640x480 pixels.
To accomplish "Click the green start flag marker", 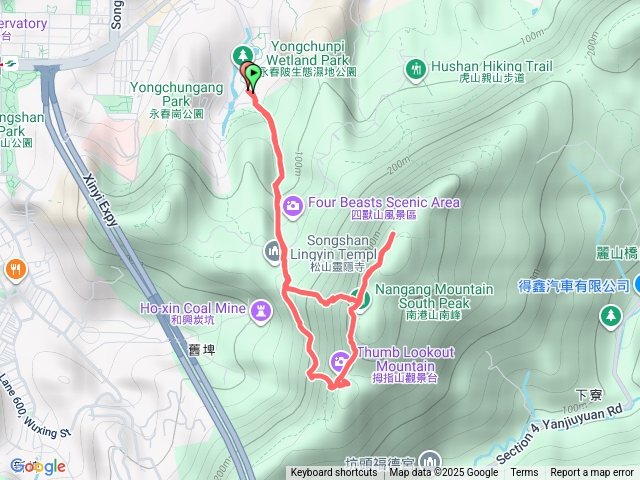I will [x=253, y=75].
